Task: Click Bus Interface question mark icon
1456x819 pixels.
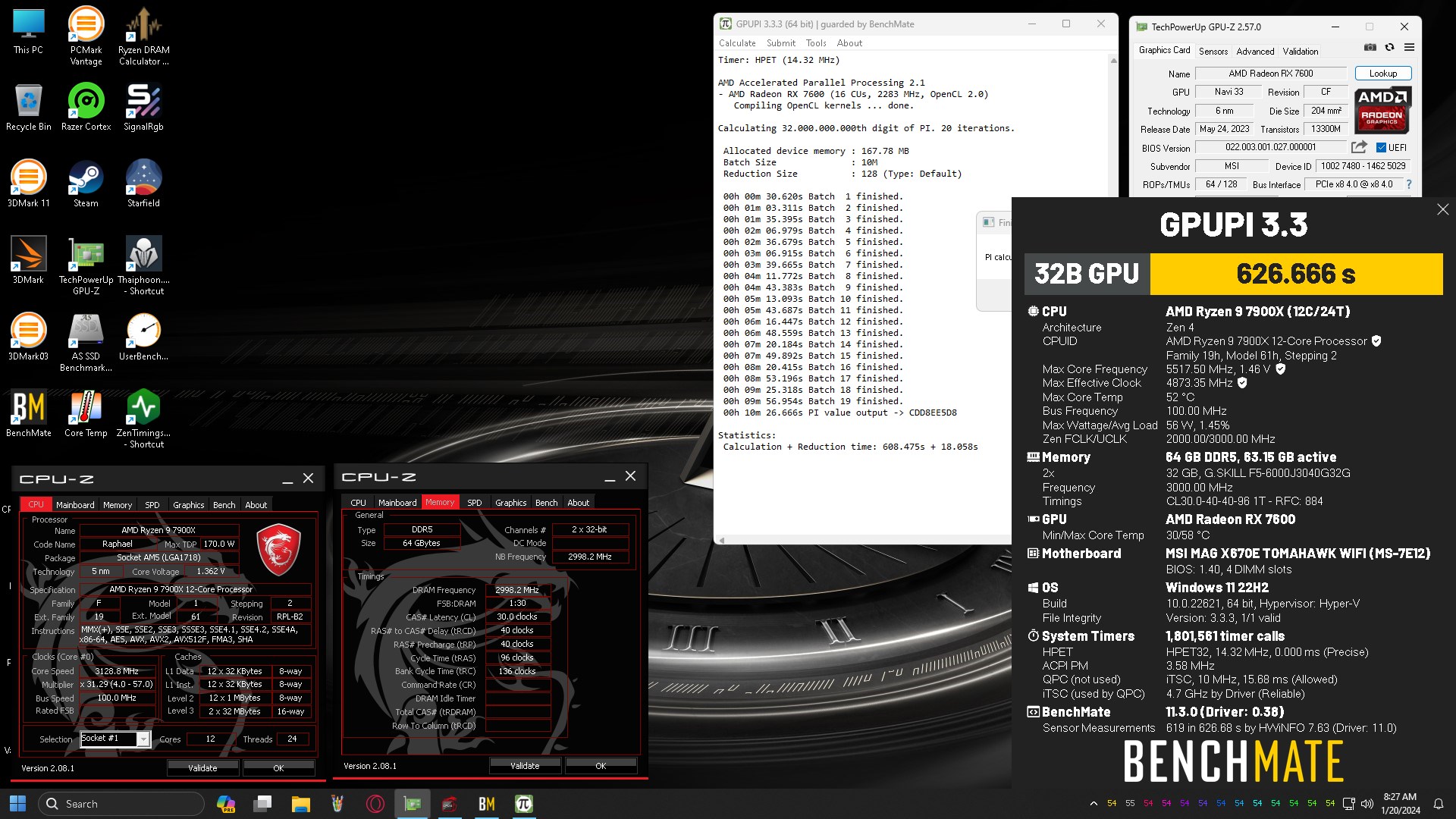Action: 1409,184
